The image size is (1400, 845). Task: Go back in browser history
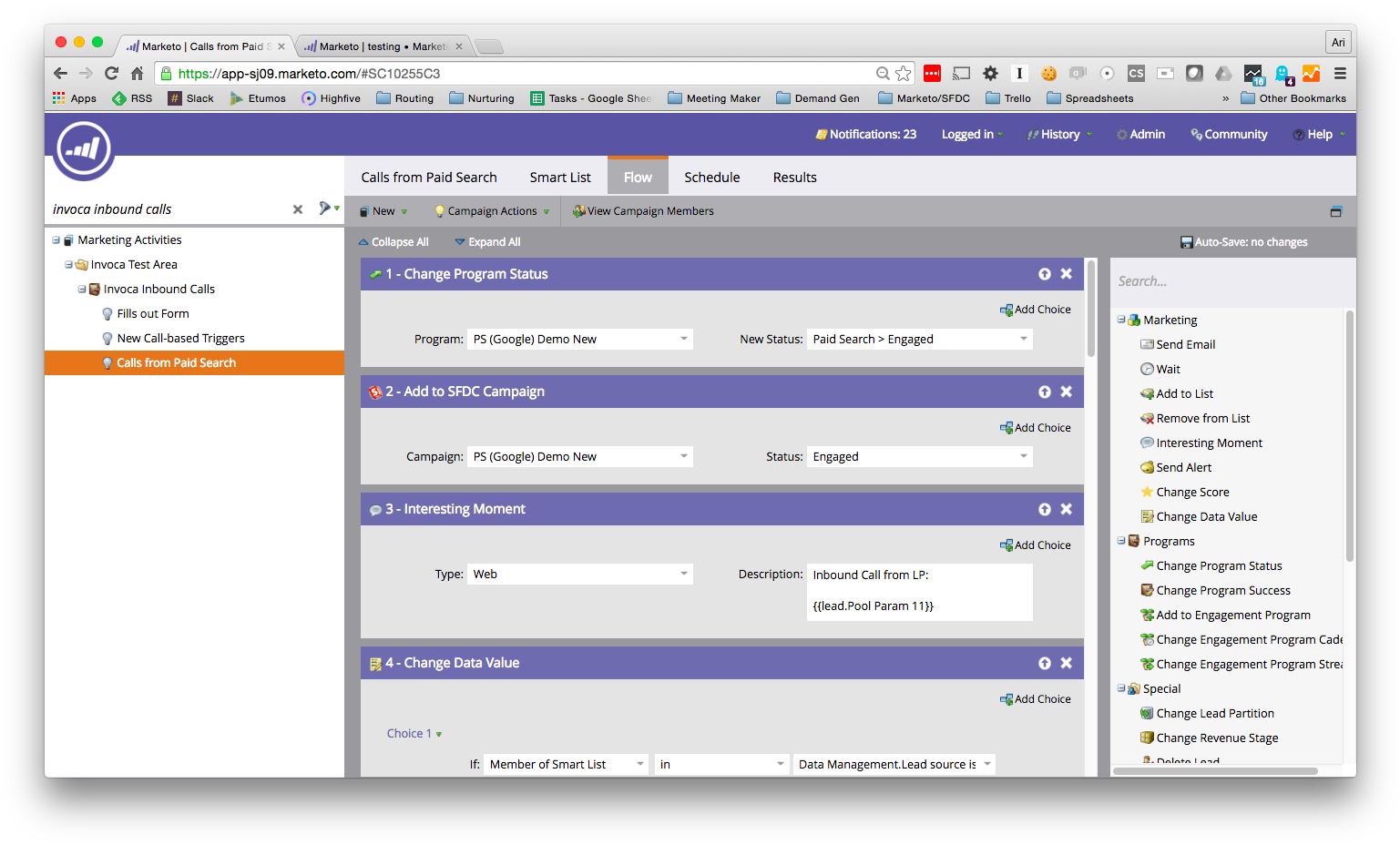coord(60,74)
